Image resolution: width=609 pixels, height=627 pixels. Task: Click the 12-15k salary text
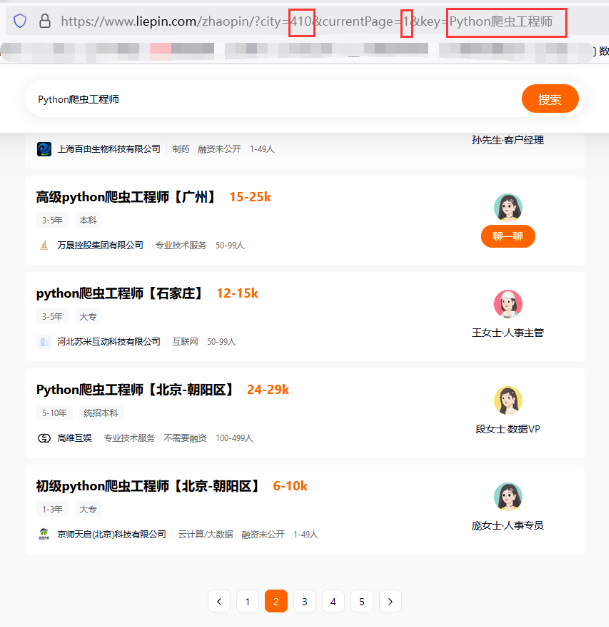(x=238, y=294)
